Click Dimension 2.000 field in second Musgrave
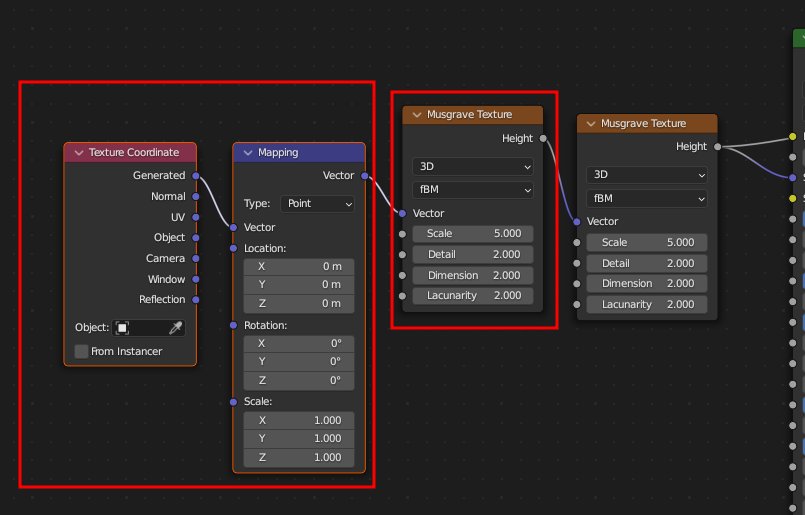Screen dimensions: 805x515 (647, 283)
